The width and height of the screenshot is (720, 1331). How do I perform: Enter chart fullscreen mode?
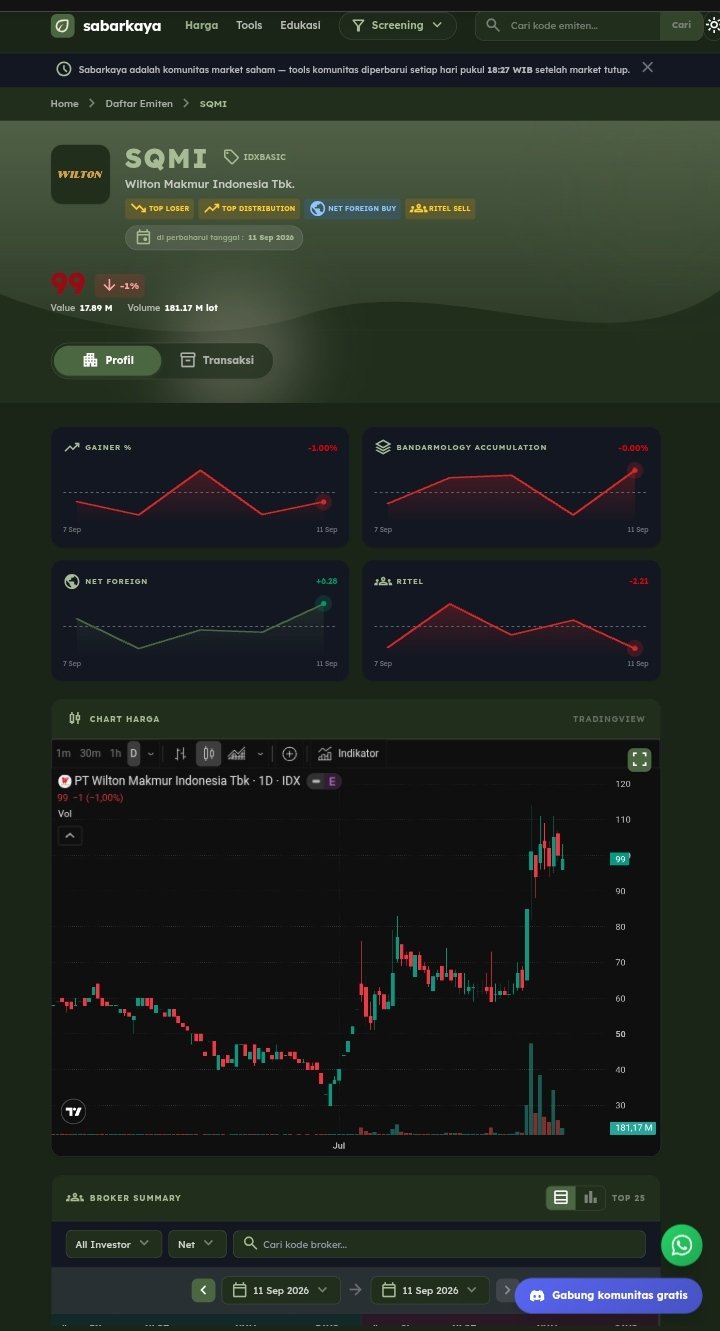[639, 759]
